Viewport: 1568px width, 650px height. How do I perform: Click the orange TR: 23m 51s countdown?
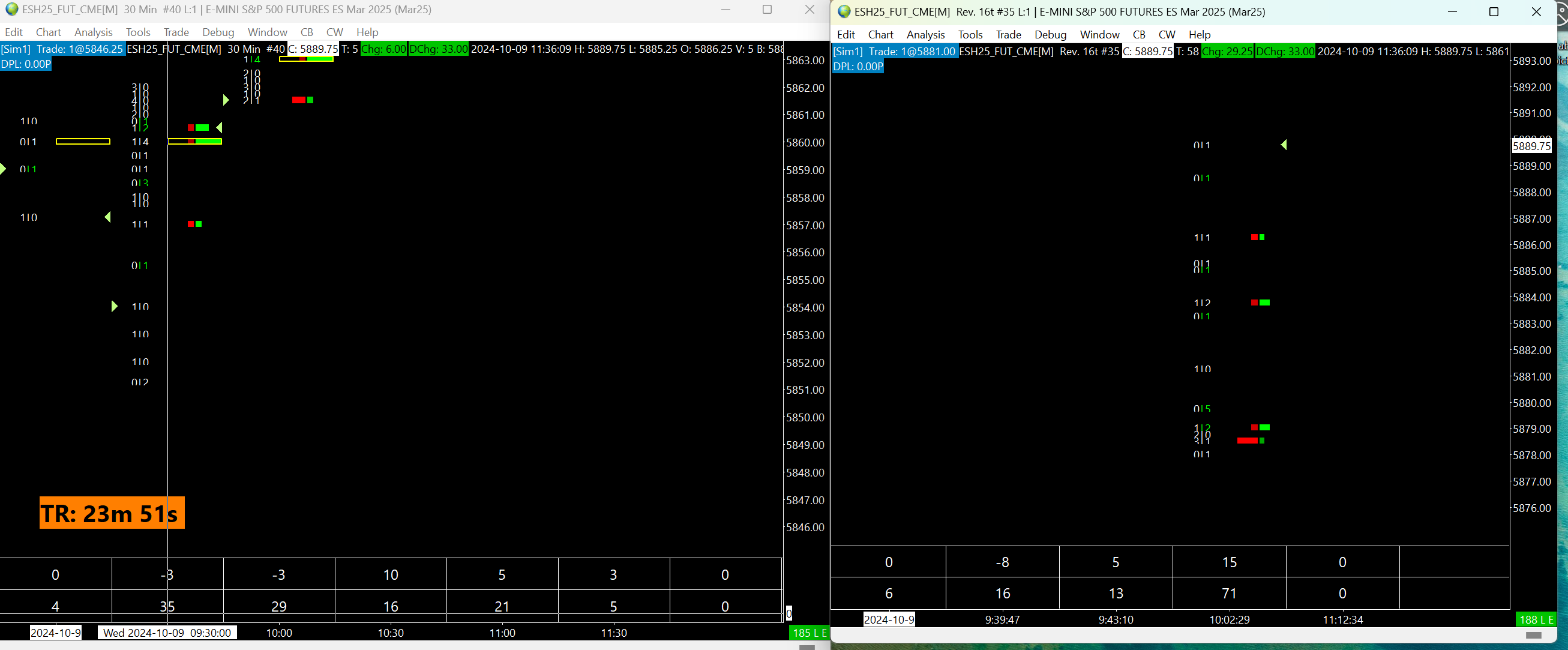pos(112,513)
